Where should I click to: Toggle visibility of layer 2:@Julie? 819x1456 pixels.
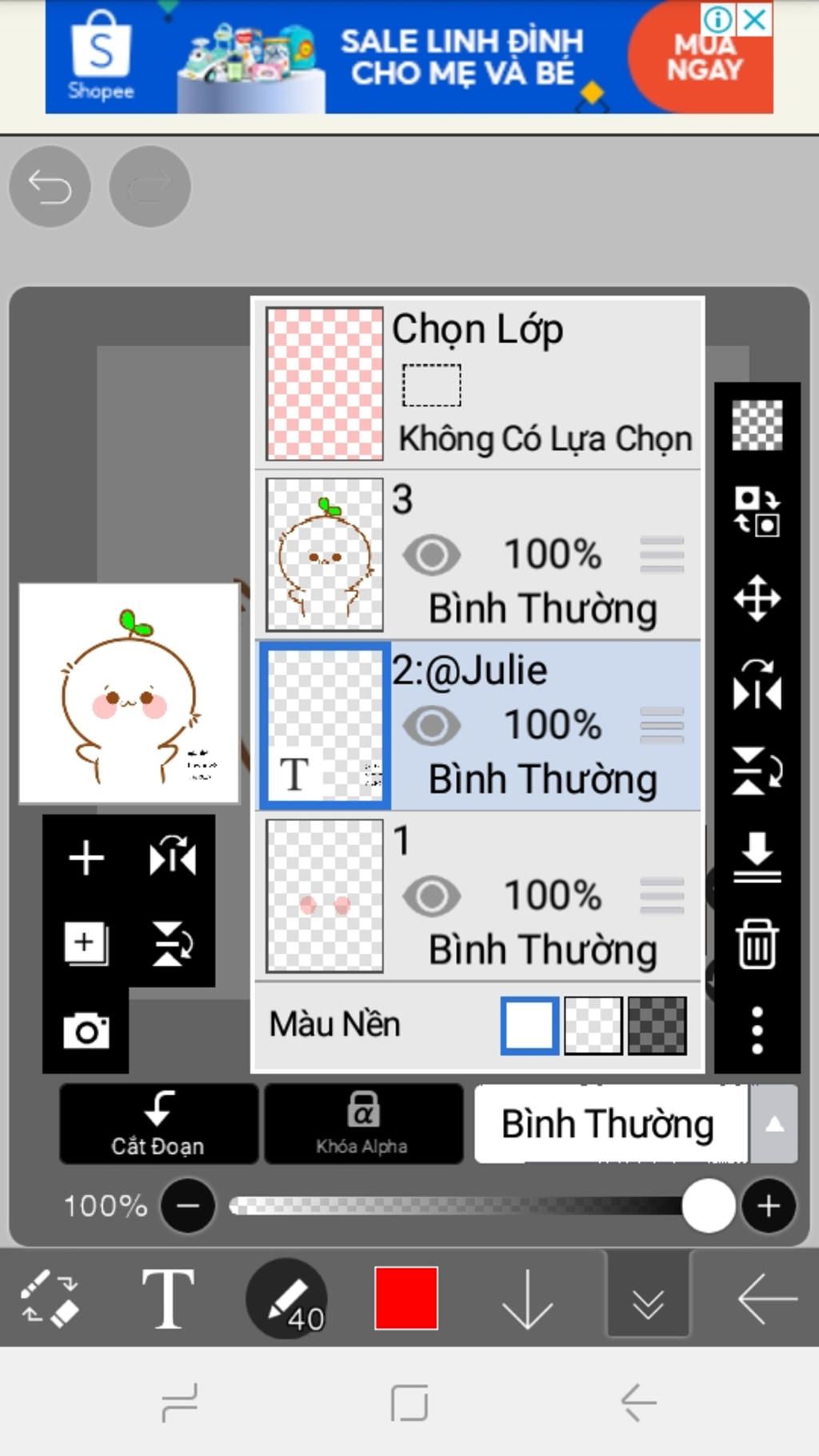click(x=432, y=726)
